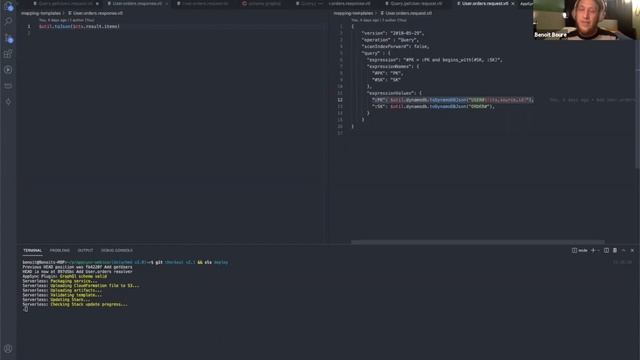
Task: Add a new terminal with plus icon
Action: click(593, 250)
